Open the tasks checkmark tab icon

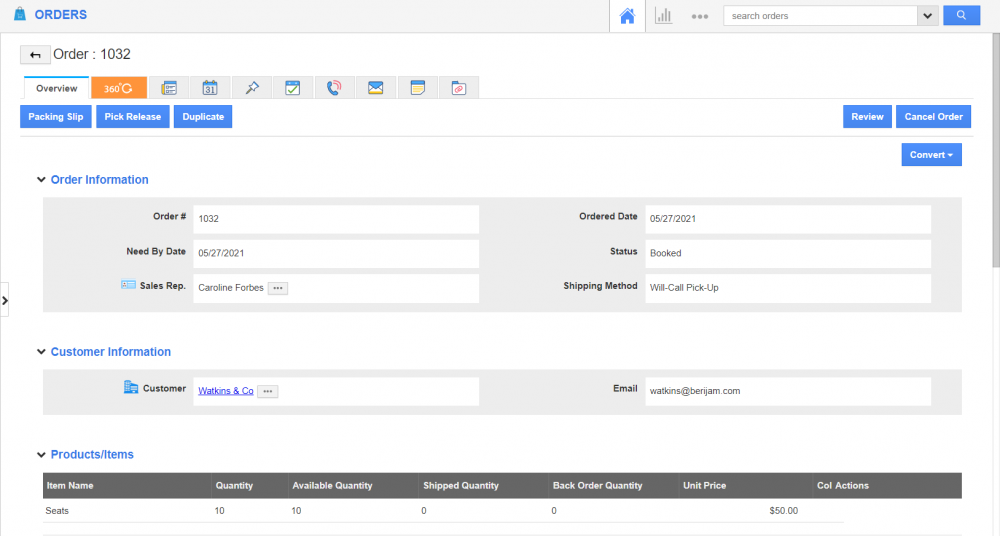(x=293, y=88)
